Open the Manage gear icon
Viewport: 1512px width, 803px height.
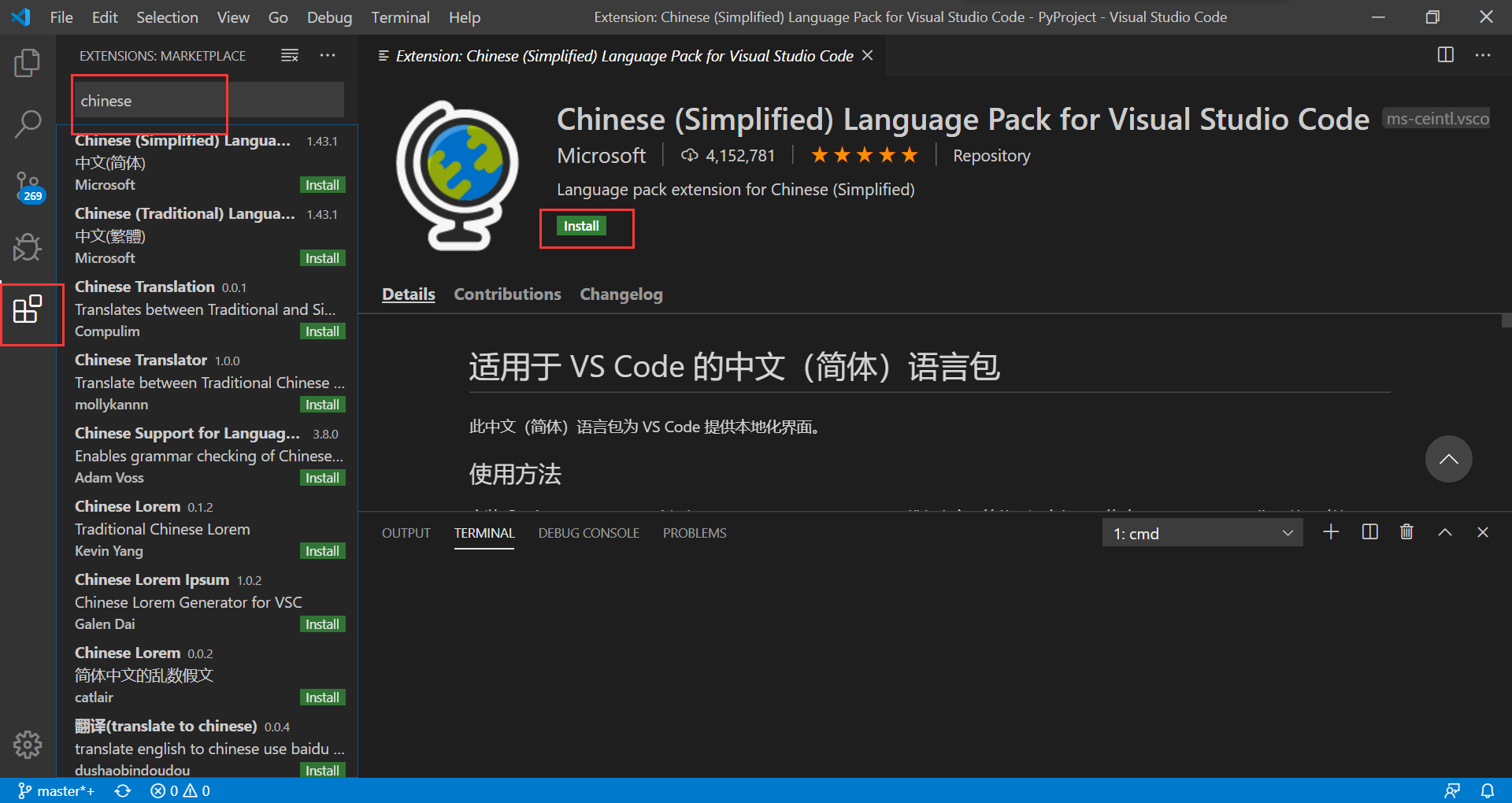click(x=28, y=744)
